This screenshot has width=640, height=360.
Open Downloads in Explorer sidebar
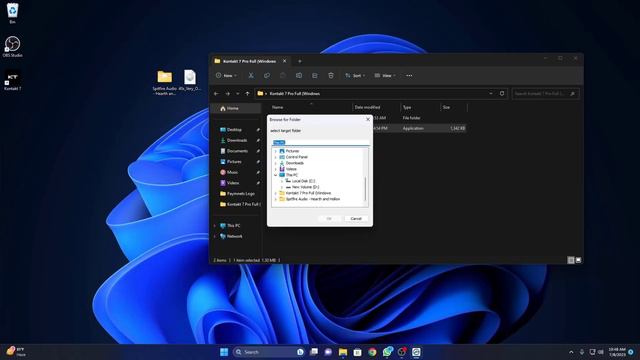point(236,140)
